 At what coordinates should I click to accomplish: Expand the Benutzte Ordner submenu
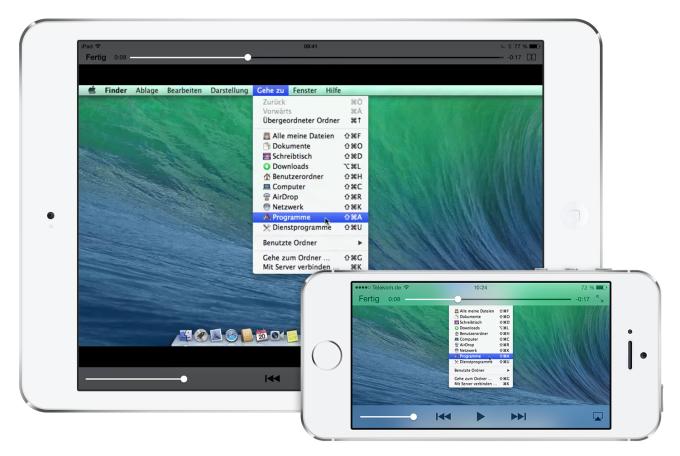click(311, 243)
